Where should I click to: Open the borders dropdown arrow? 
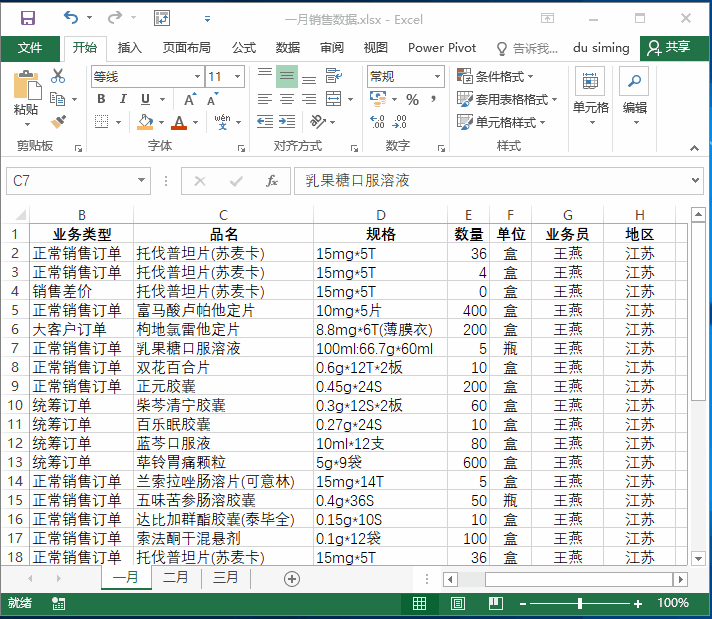[119, 122]
